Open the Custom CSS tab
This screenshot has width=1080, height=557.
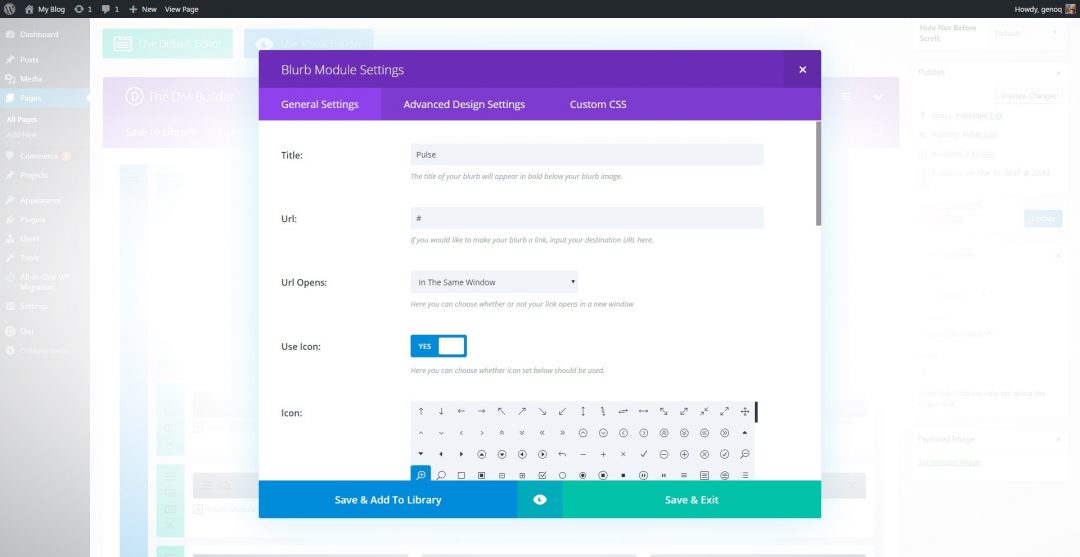coord(598,104)
